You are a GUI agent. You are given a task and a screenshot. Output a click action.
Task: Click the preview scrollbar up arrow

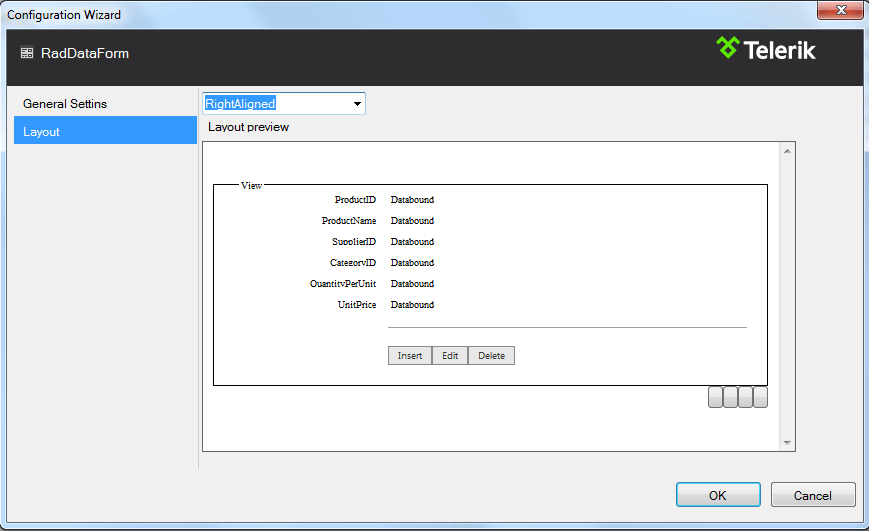click(x=787, y=151)
